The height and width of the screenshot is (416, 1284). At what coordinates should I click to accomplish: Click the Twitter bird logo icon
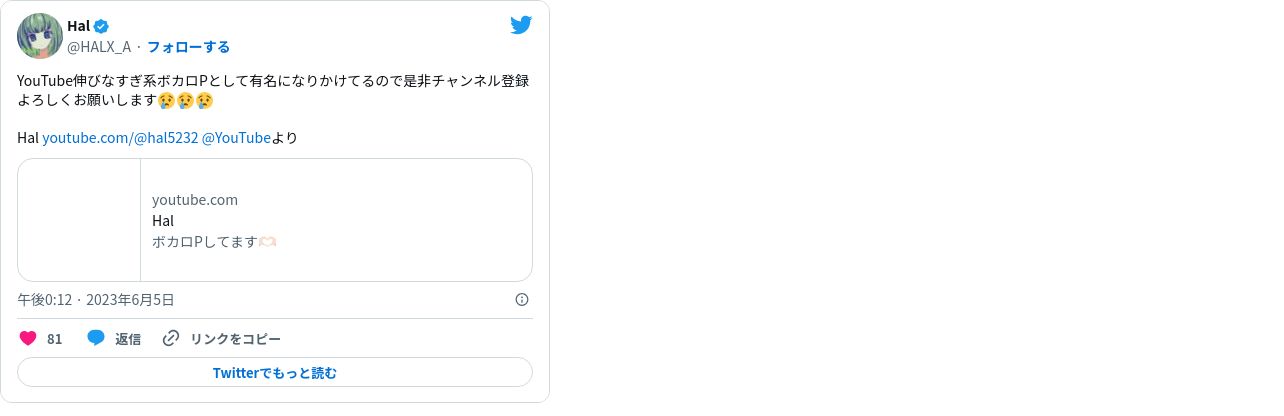click(x=521, y=25)
